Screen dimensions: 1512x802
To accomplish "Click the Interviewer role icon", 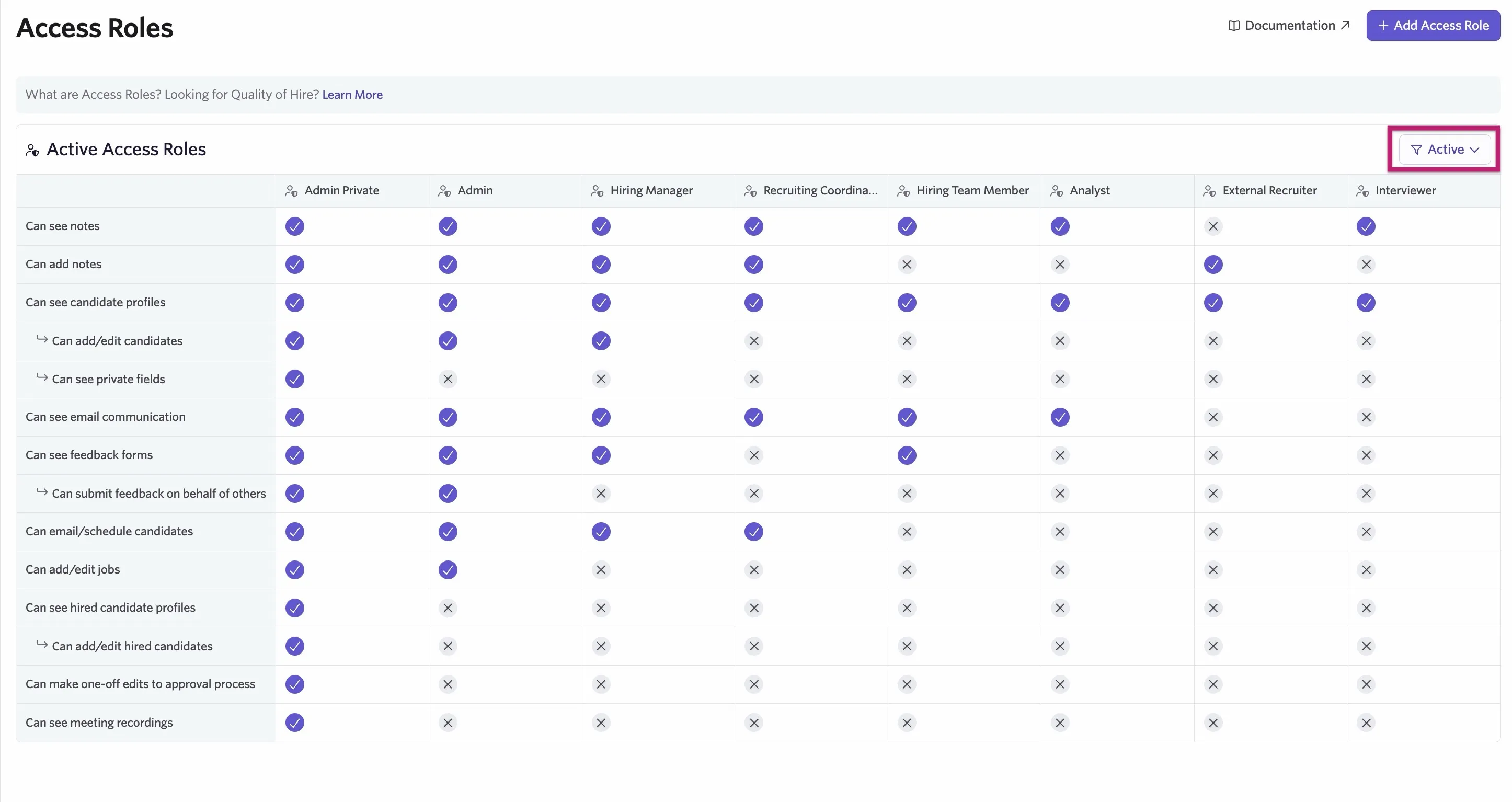I will (1362, 191).
